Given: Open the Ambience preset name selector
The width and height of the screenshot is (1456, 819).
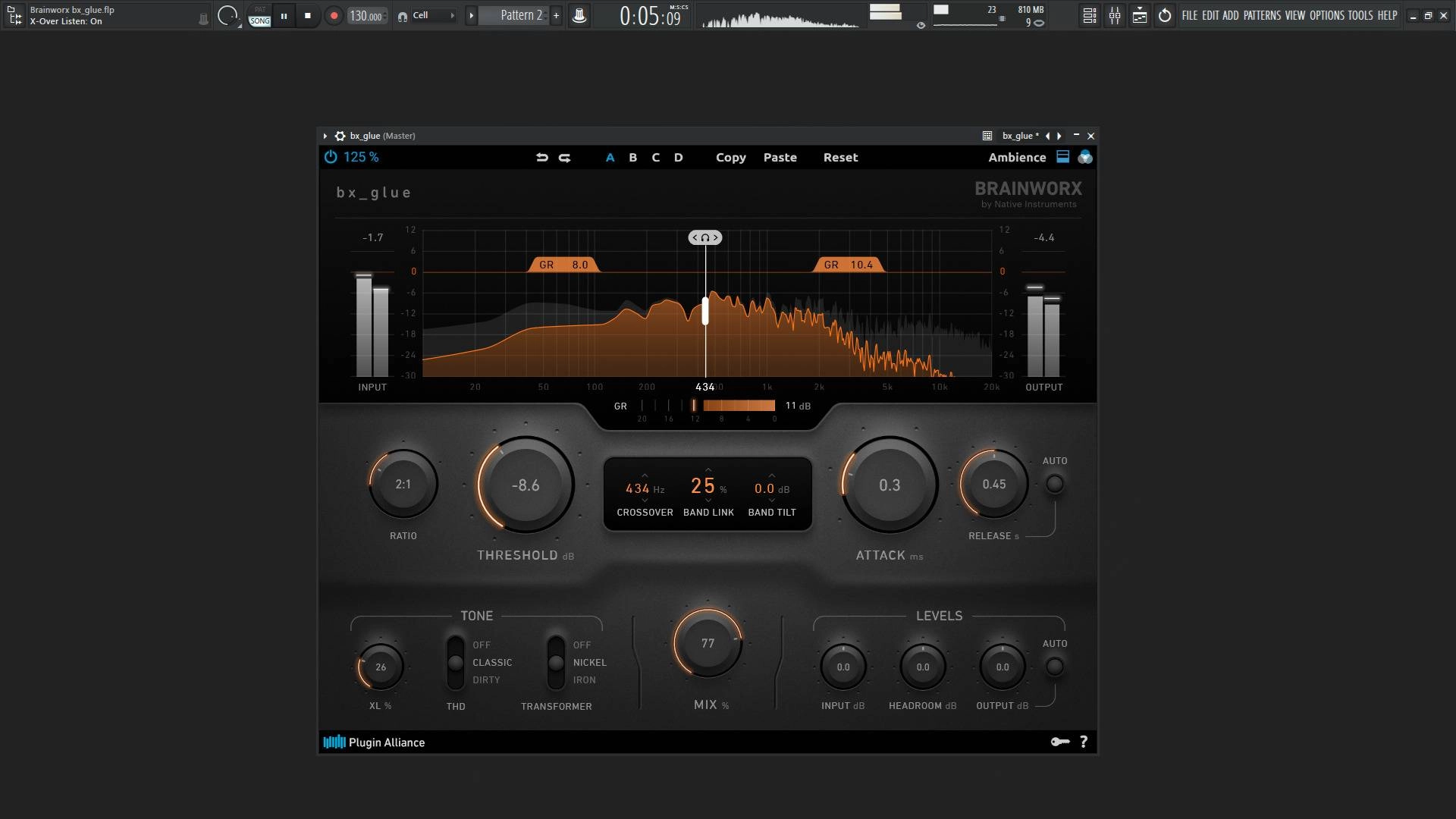Looking at the screenshot, I should tap(1017, 158).
